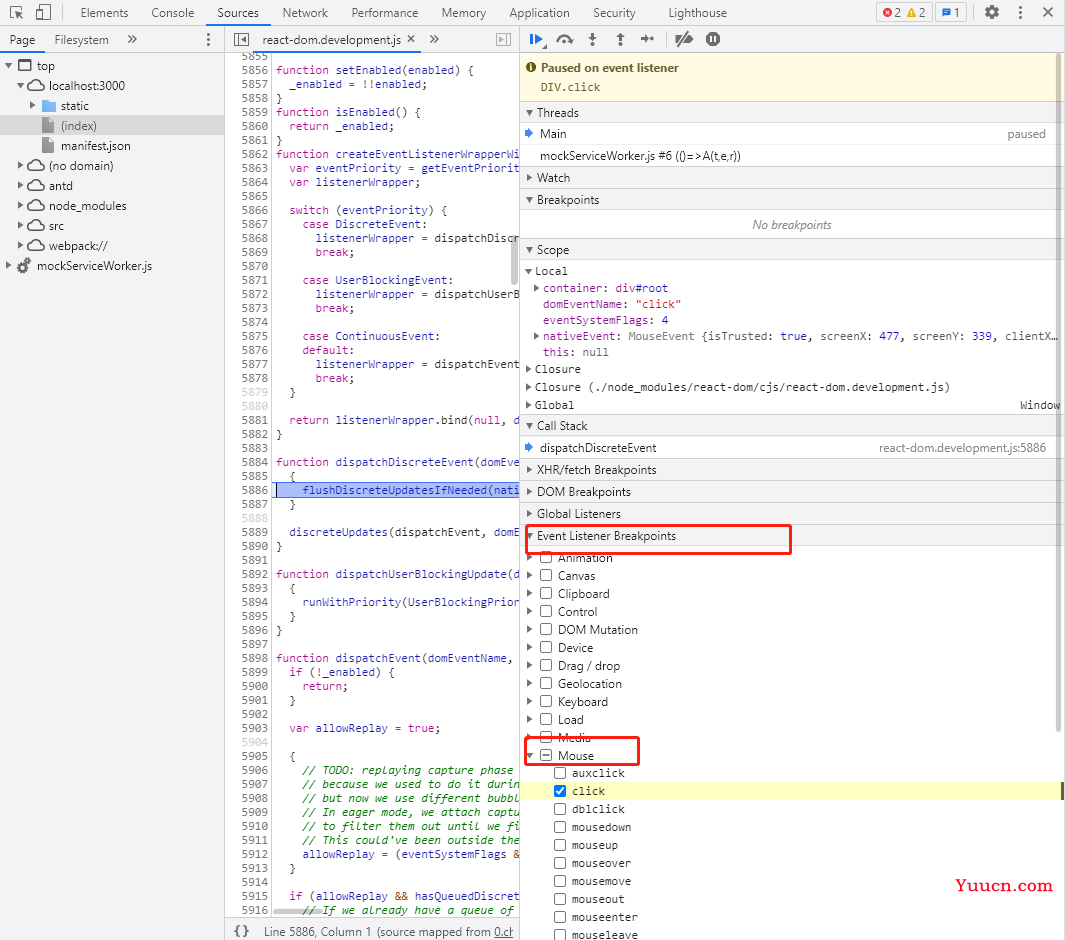Open the Network tab
1065x940 pixels.
coord(305,12)
